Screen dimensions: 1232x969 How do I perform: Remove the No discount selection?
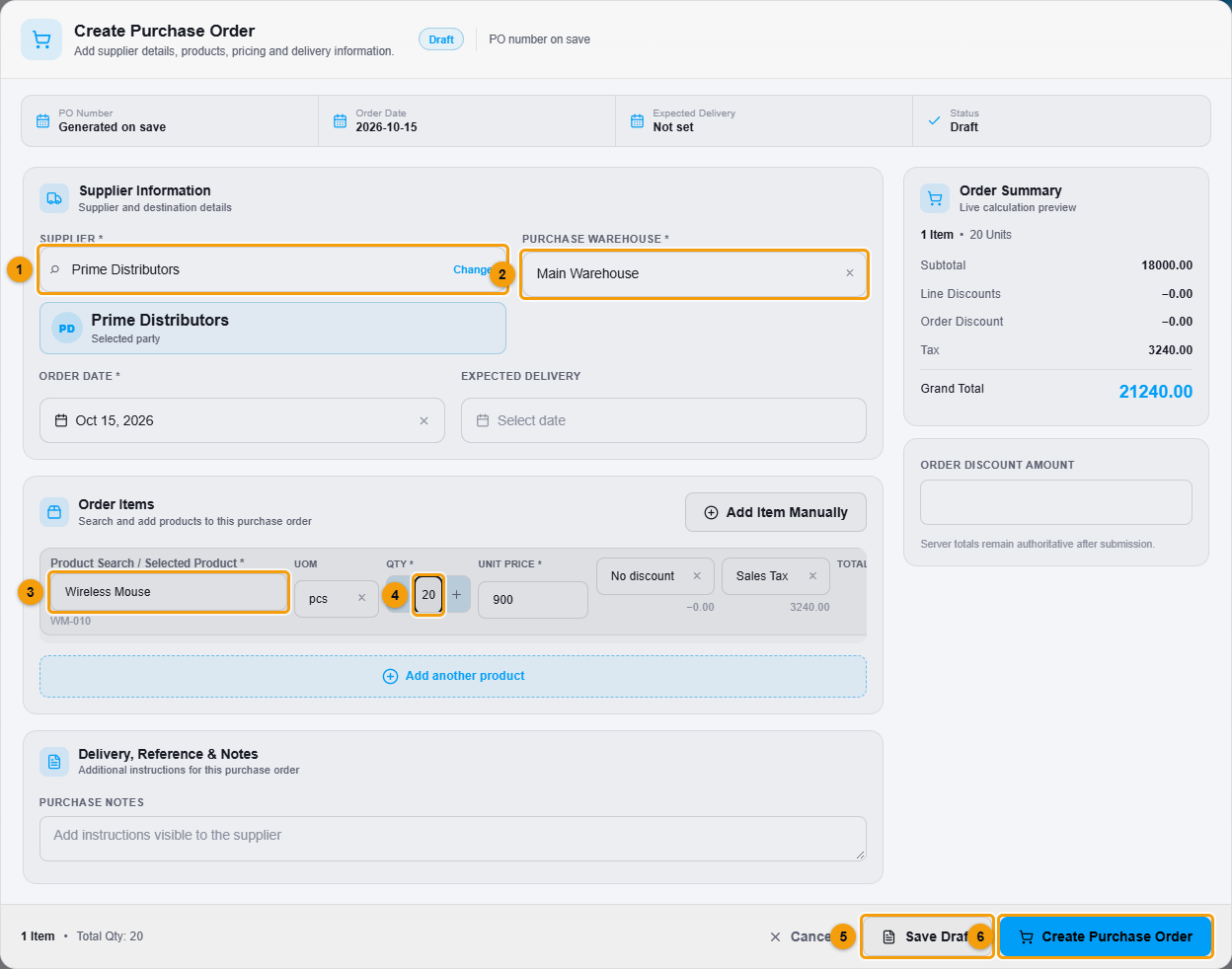697,576
